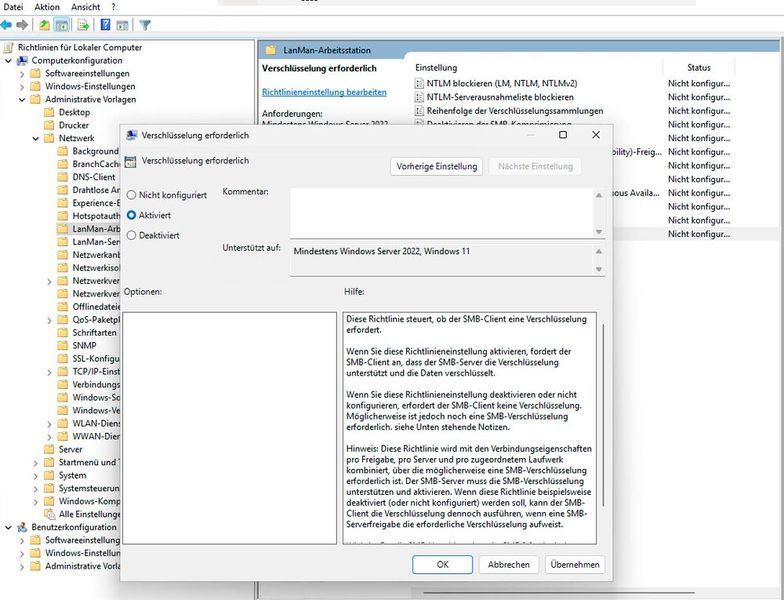Select the Deaktiviert radio button
Image resolution: width=784 pixels, height=600 pixels.
pyautogui.click(x=132, y=235)
